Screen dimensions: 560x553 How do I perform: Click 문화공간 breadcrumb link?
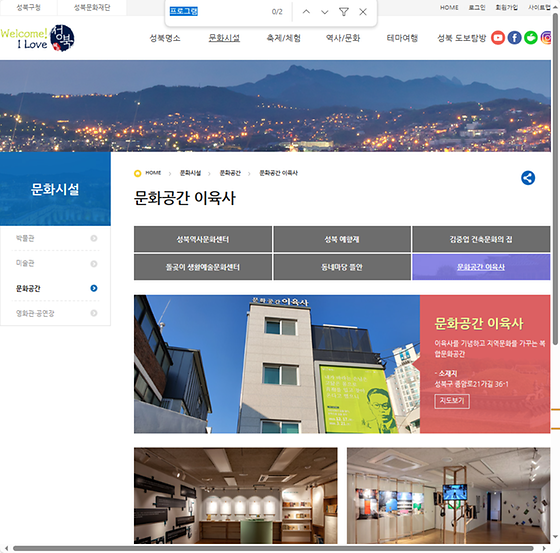230,173
